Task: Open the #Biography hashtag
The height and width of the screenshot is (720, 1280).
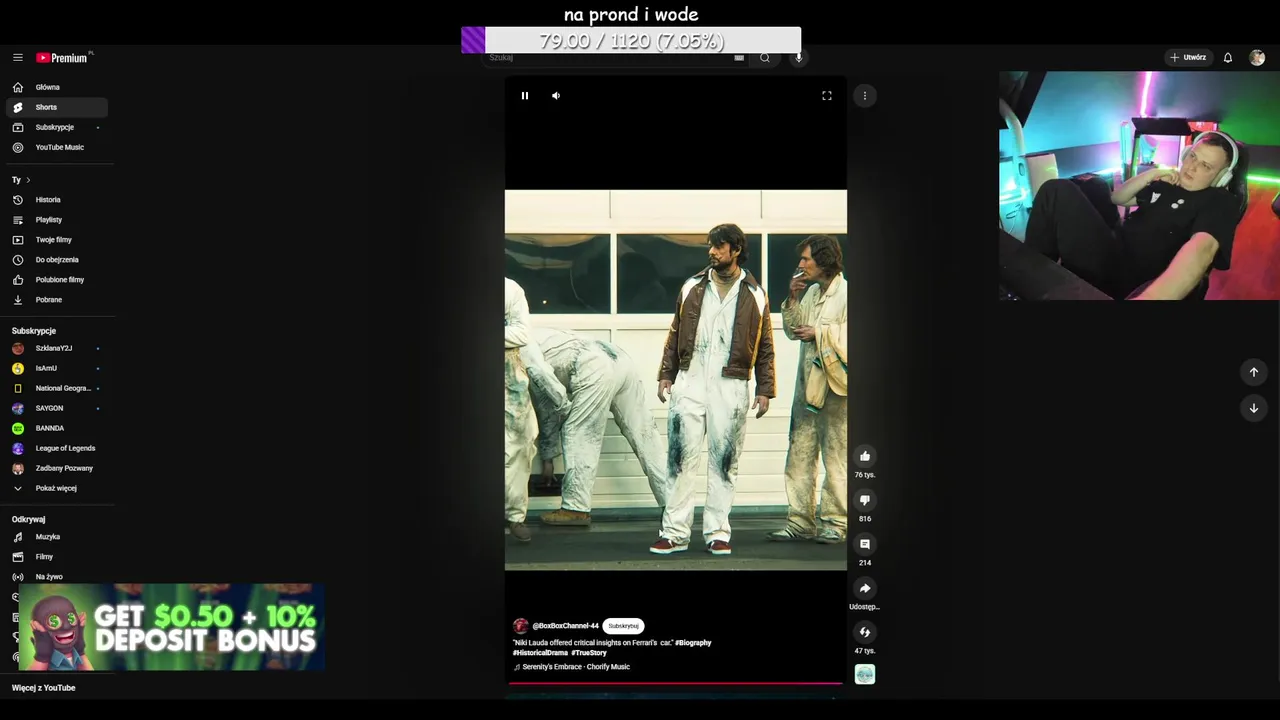Action: [x=693, y=643]
